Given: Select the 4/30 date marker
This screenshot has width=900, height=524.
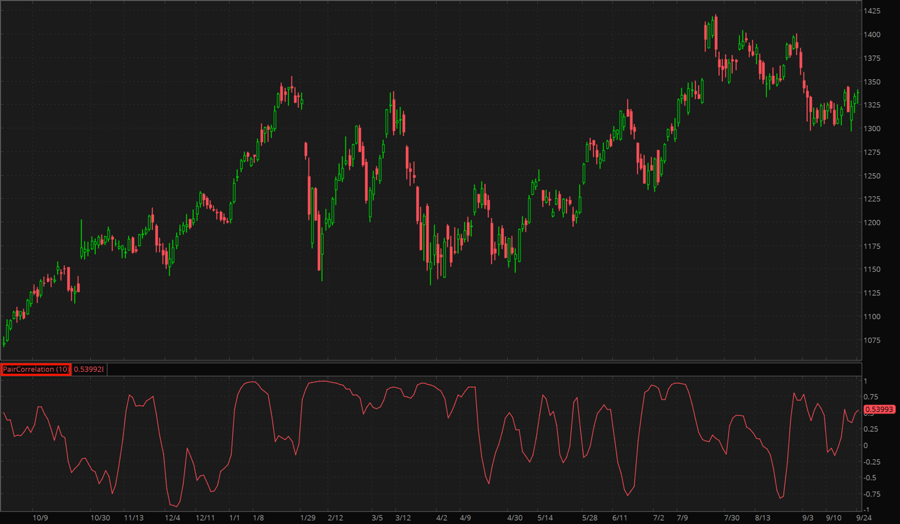Looking at the screenshot, I should (x=515, y=517).
